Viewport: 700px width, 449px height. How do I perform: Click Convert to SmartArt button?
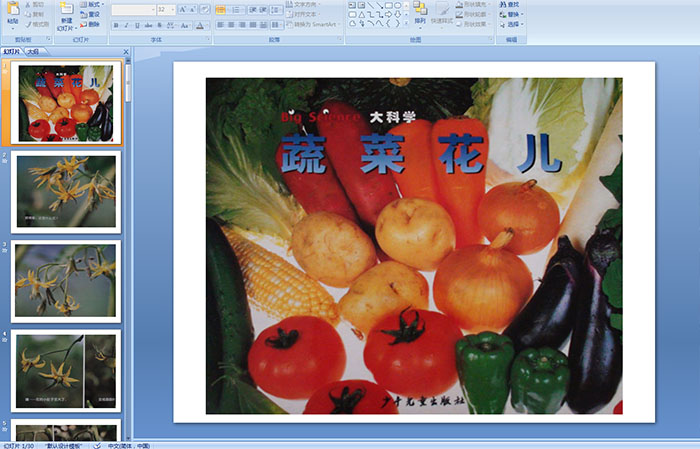click(x=314, y=24)
